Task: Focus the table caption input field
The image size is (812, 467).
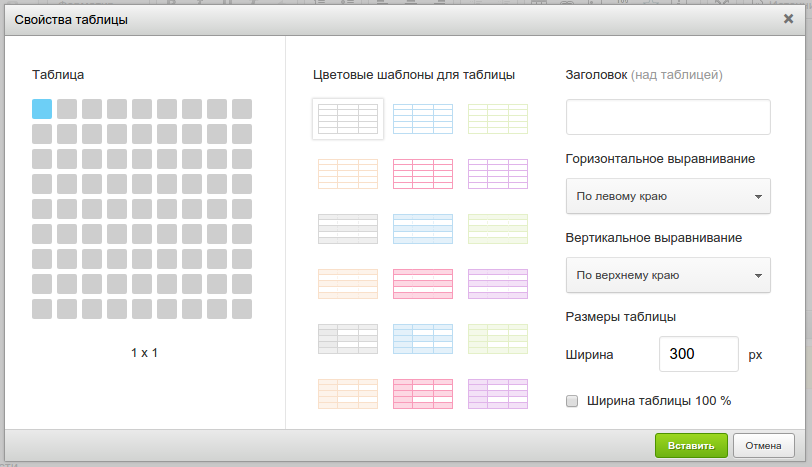Action: pyautogui.click(x=668, y=117)
